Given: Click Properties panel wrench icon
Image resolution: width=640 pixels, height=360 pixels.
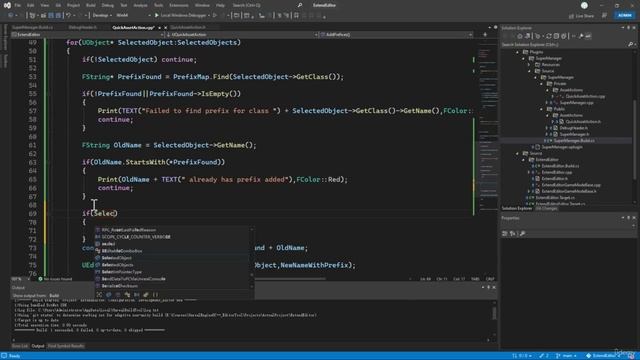Looking at the screenshot, I should coord(522,233).
